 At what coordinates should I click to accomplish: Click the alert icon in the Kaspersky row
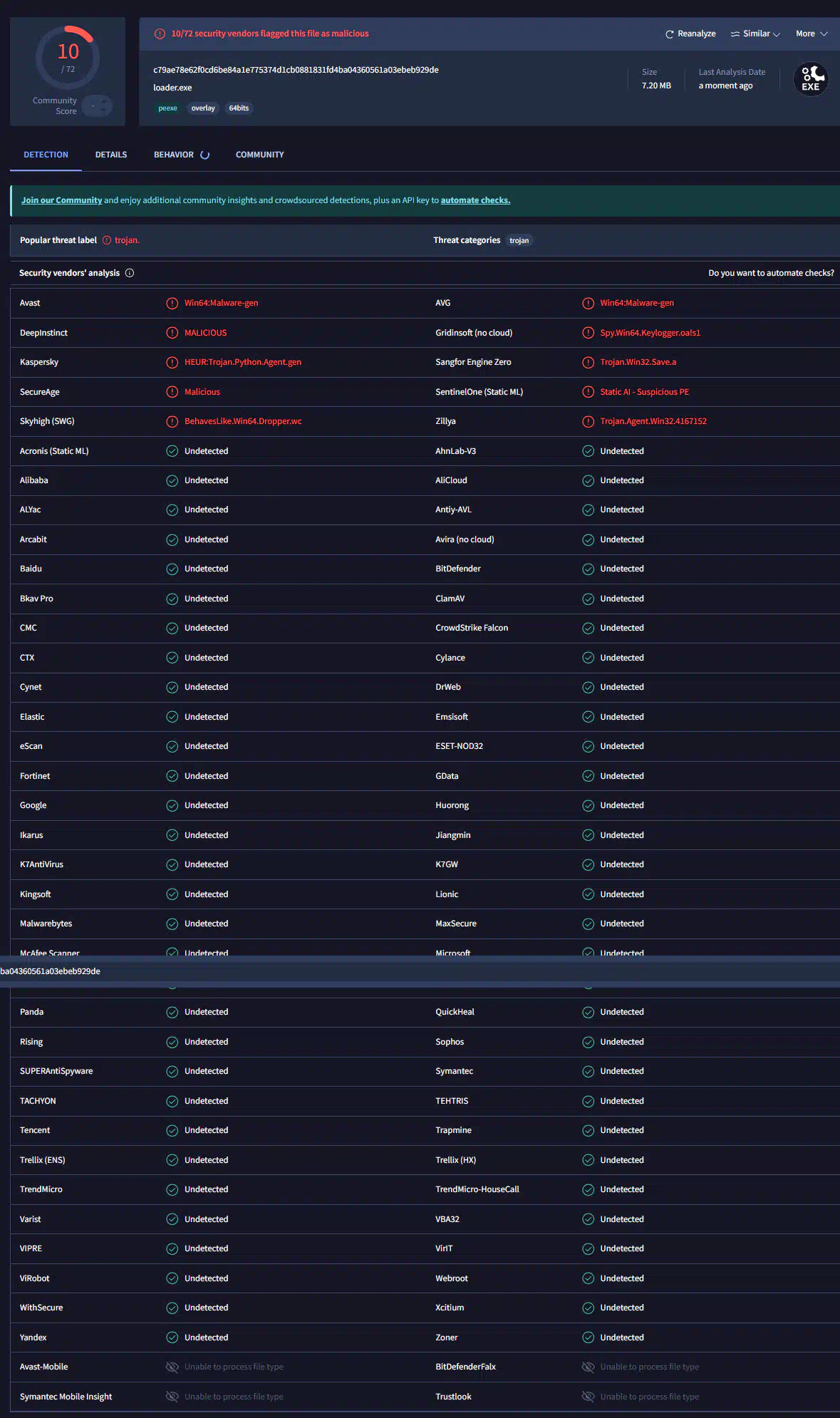coord(172,362)
